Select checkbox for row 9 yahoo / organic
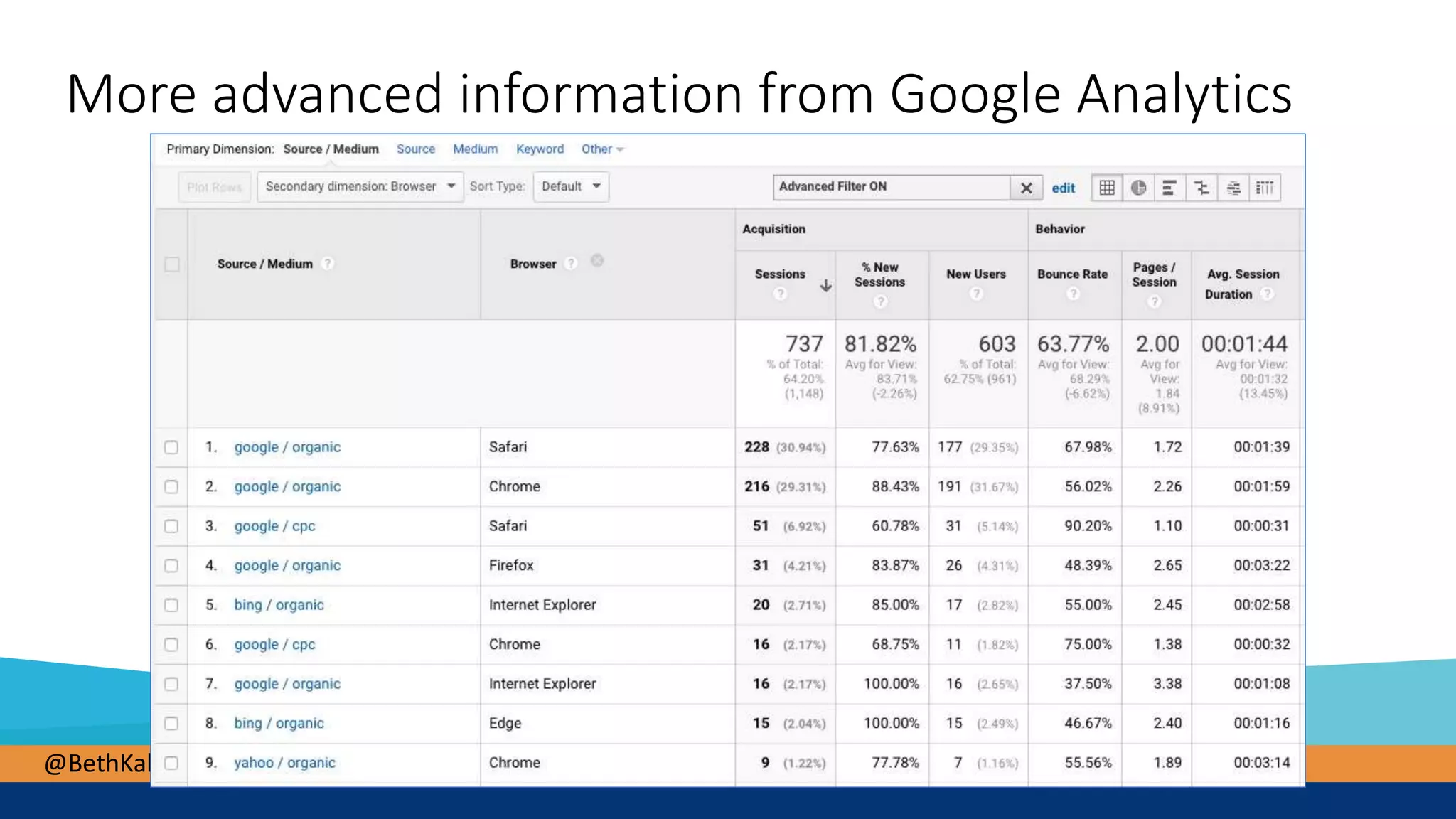This screenshot has width=1456, height=819. coord(171,763)
